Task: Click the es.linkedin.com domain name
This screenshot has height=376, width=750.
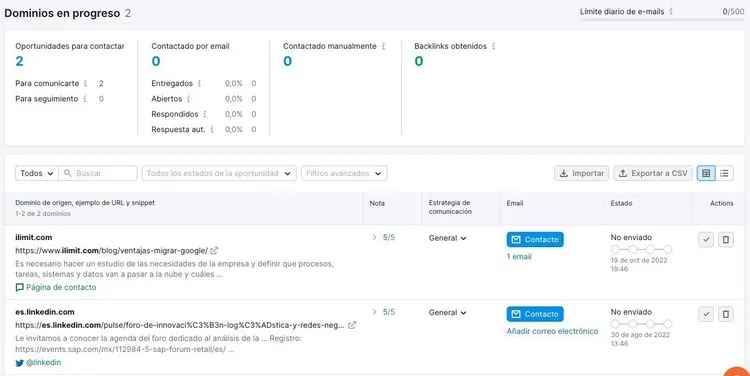Action: pos(44,312)
